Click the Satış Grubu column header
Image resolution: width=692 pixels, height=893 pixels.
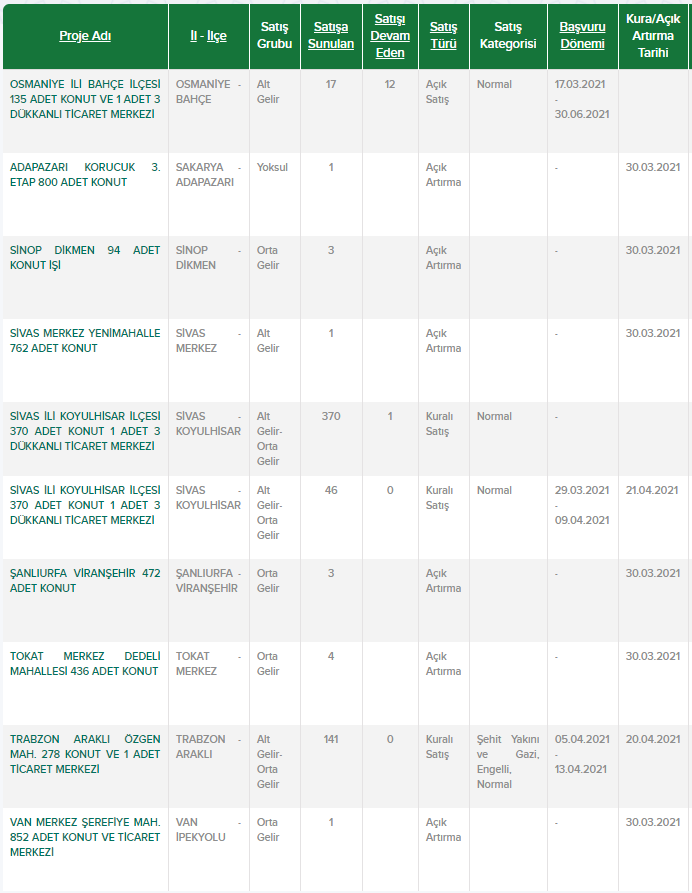pyautogui.click(x=275, y=36)
